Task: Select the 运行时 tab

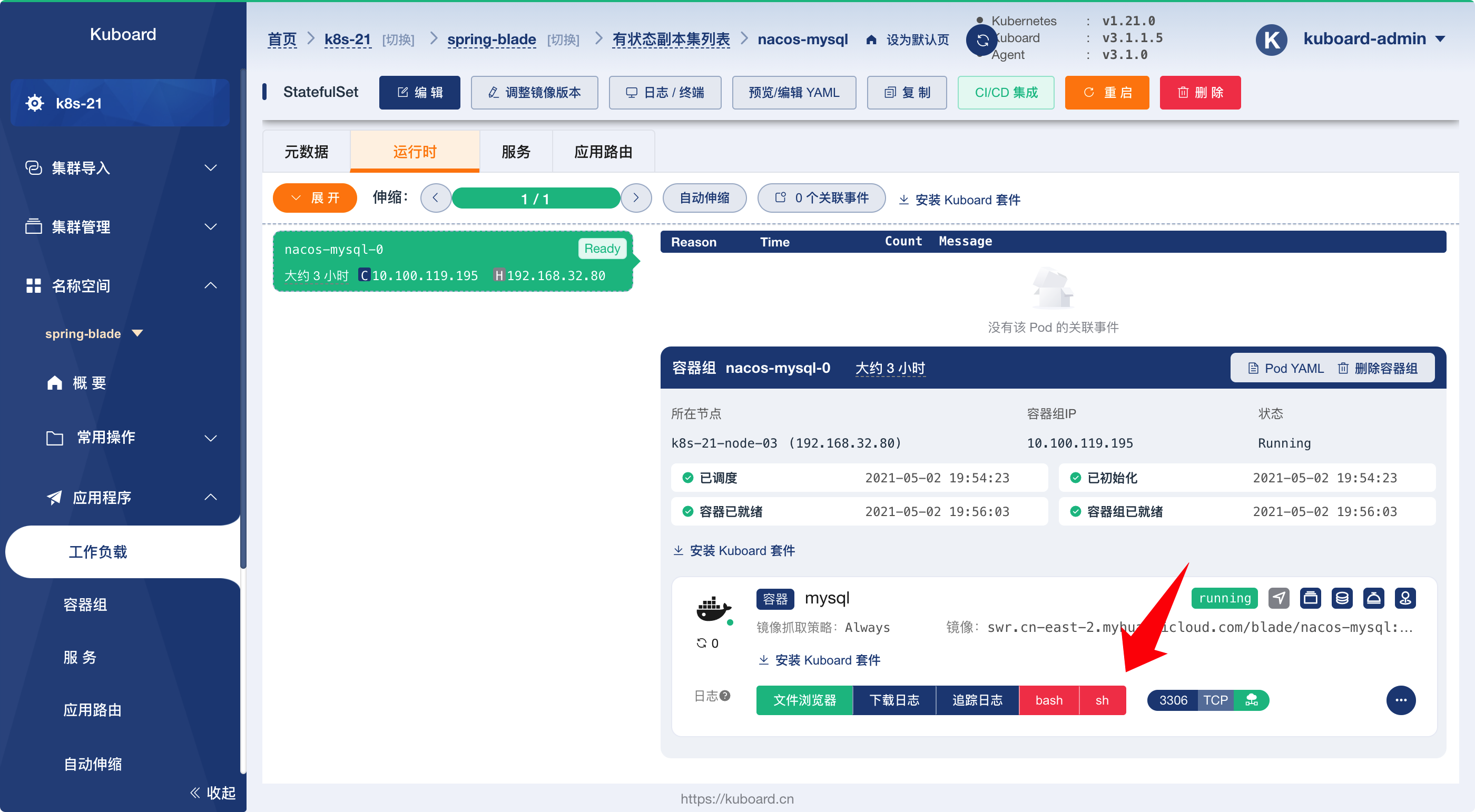Action: (x=415, y=152)
